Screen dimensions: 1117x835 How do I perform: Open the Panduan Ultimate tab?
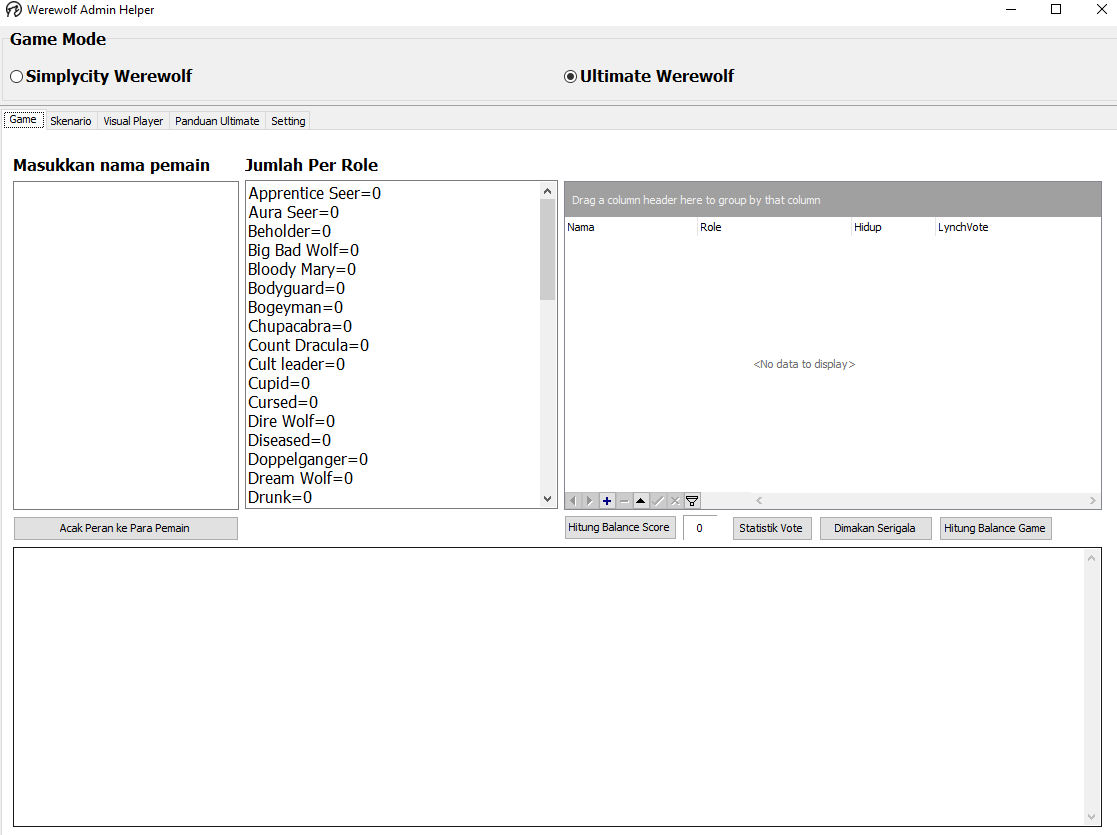(x=217, y=121)
